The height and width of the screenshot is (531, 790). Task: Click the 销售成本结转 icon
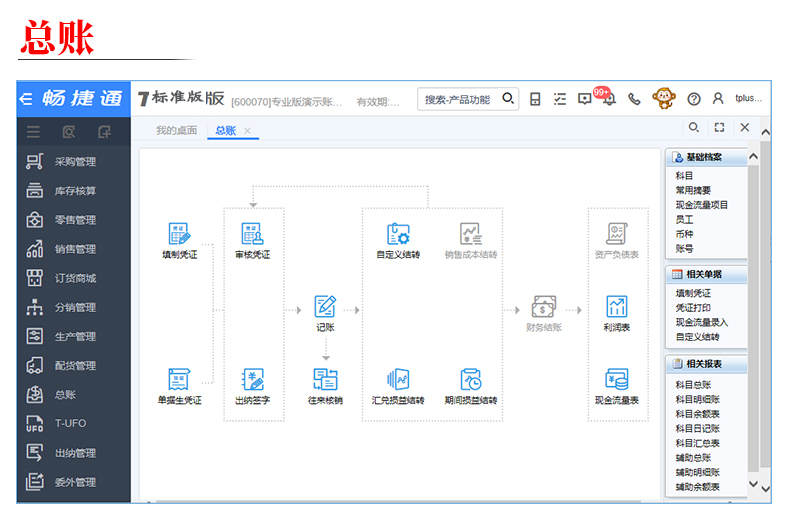click(471, 234)
